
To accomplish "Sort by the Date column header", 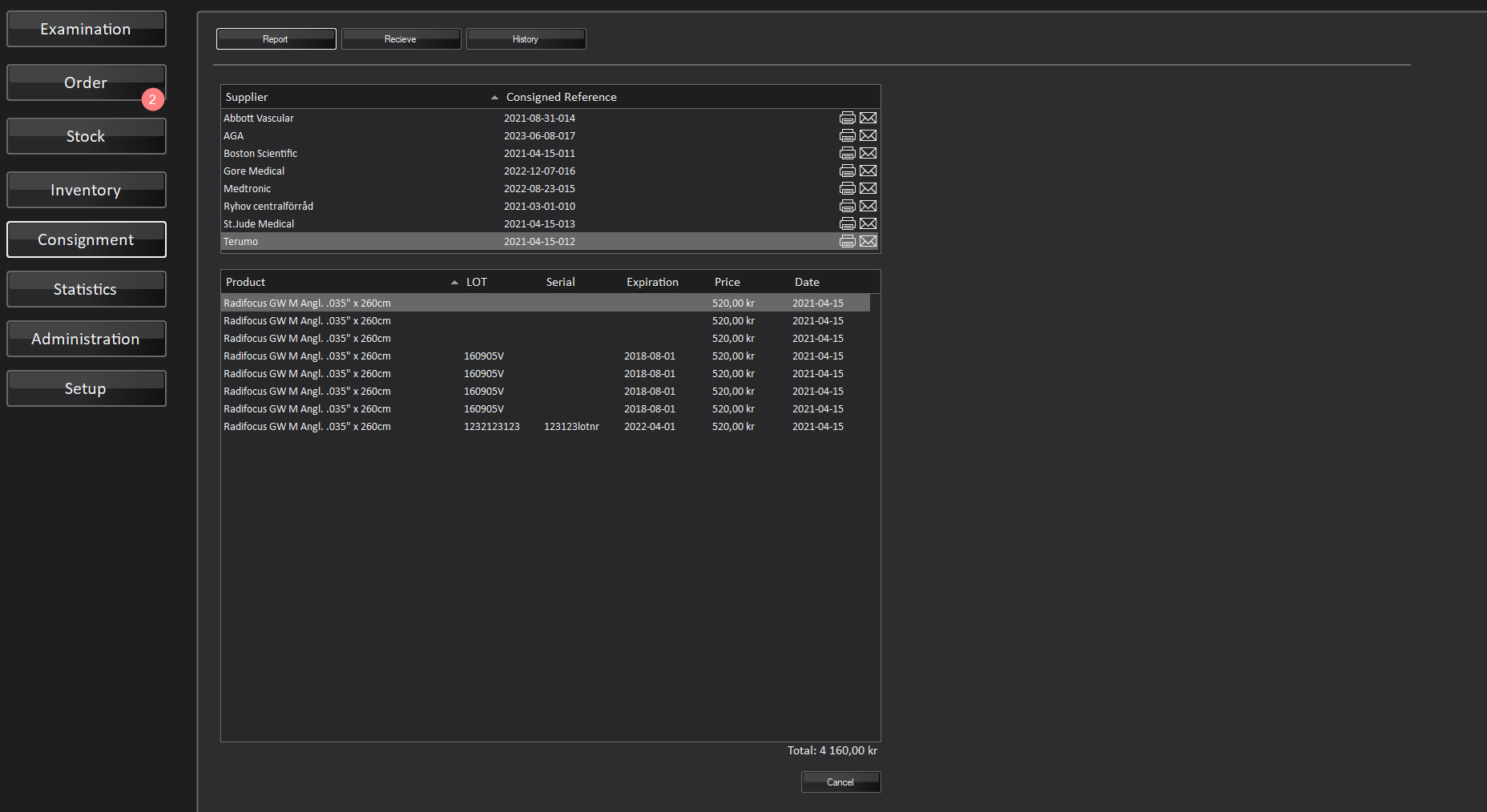I will tap(830, 282).
